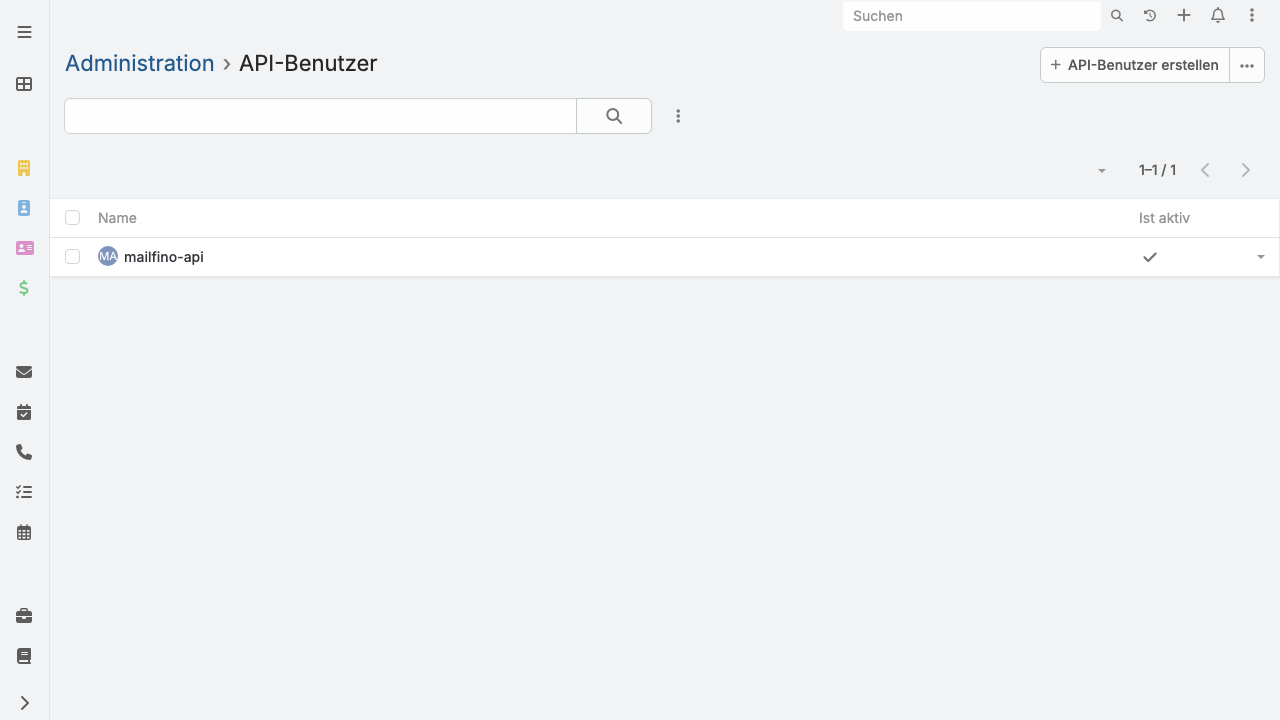1280x720 pixels.
Task: Open Leads card icon in sidebar
Action: pyautogui.click(x=25, y=248)
